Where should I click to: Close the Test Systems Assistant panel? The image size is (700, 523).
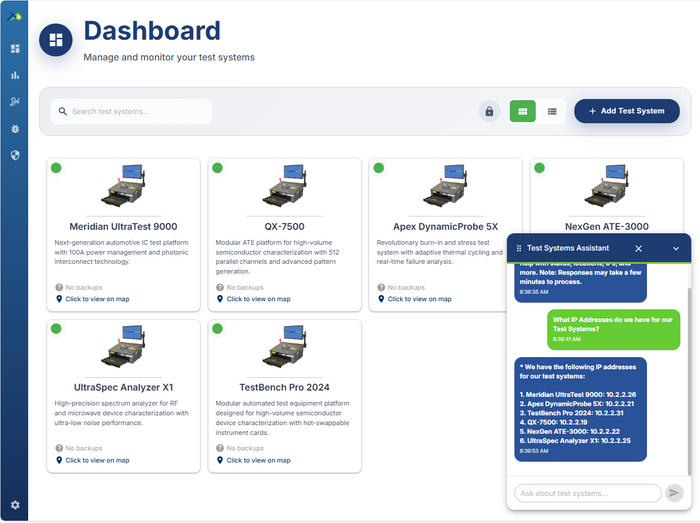tap(639, 248)
